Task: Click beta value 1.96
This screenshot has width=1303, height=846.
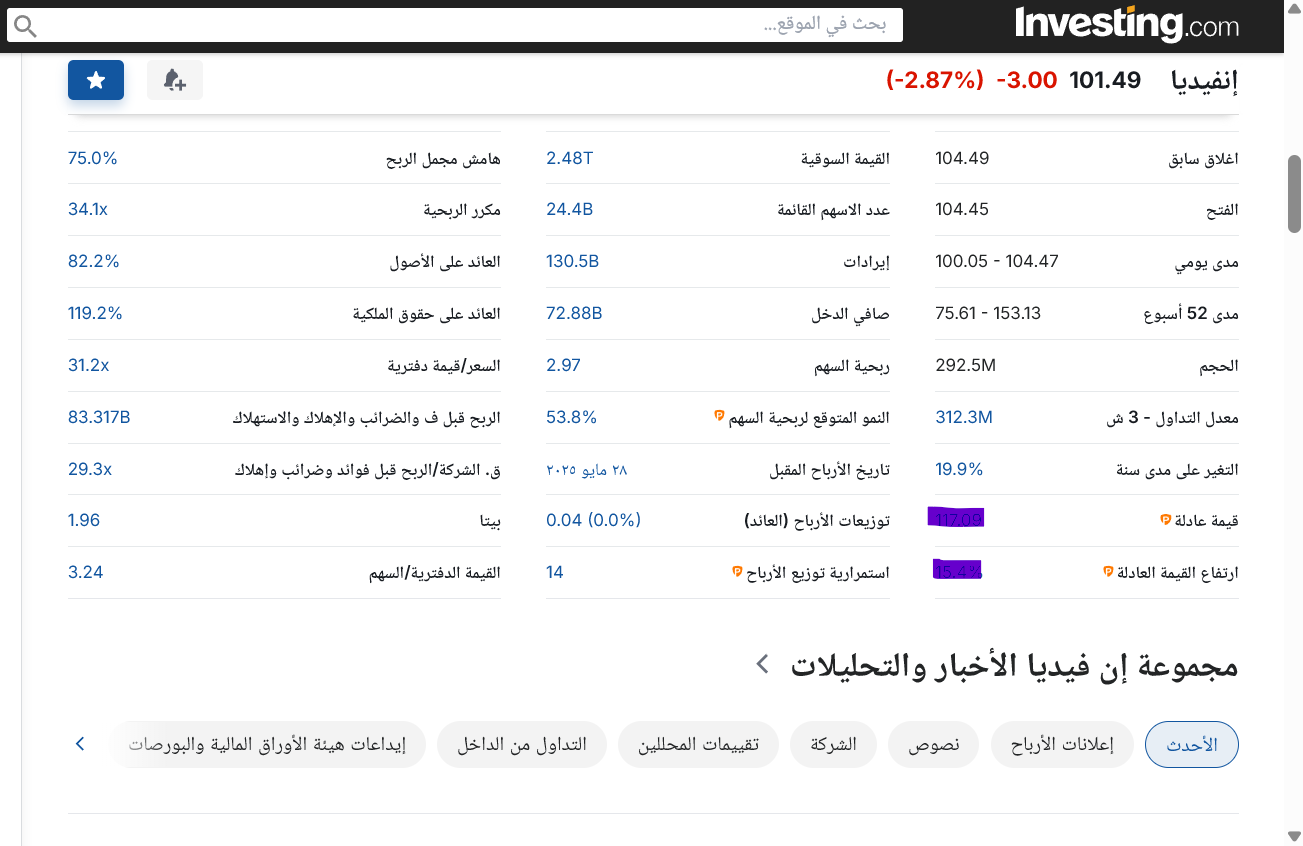Action: point(84,520)
